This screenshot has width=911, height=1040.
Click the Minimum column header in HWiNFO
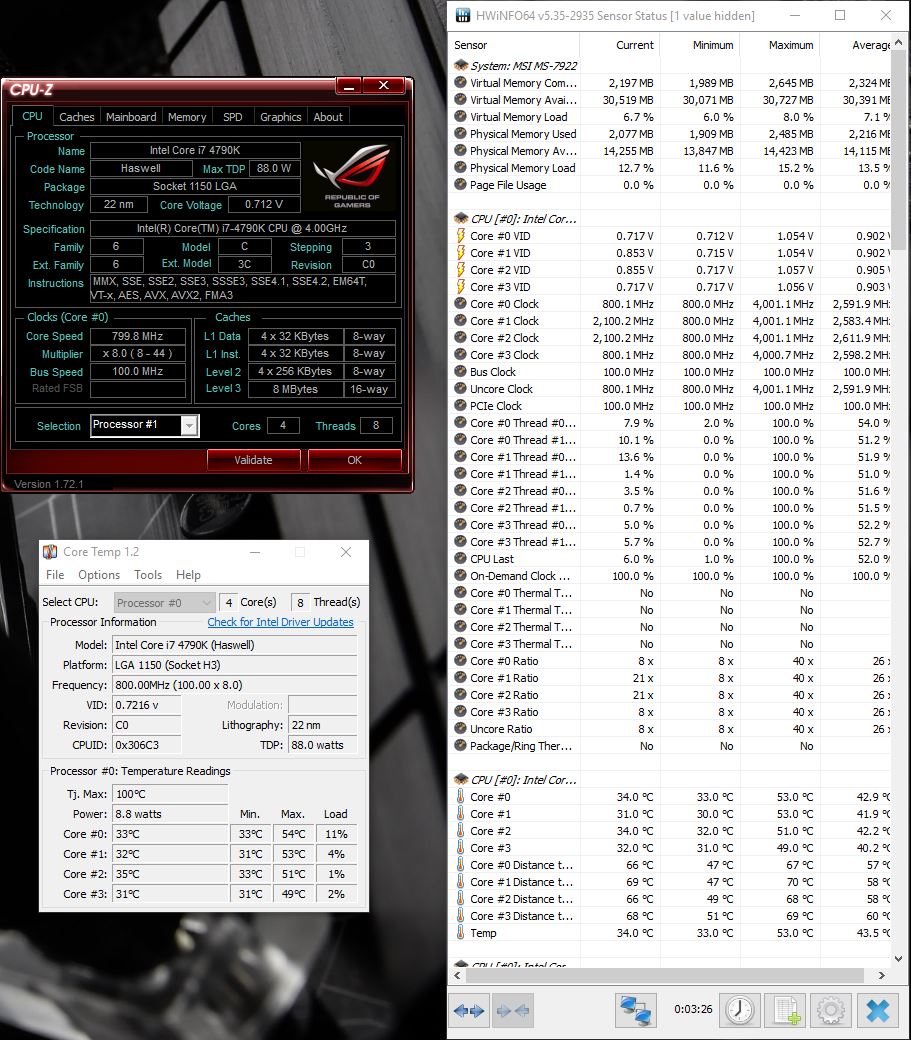pos(699,45)
